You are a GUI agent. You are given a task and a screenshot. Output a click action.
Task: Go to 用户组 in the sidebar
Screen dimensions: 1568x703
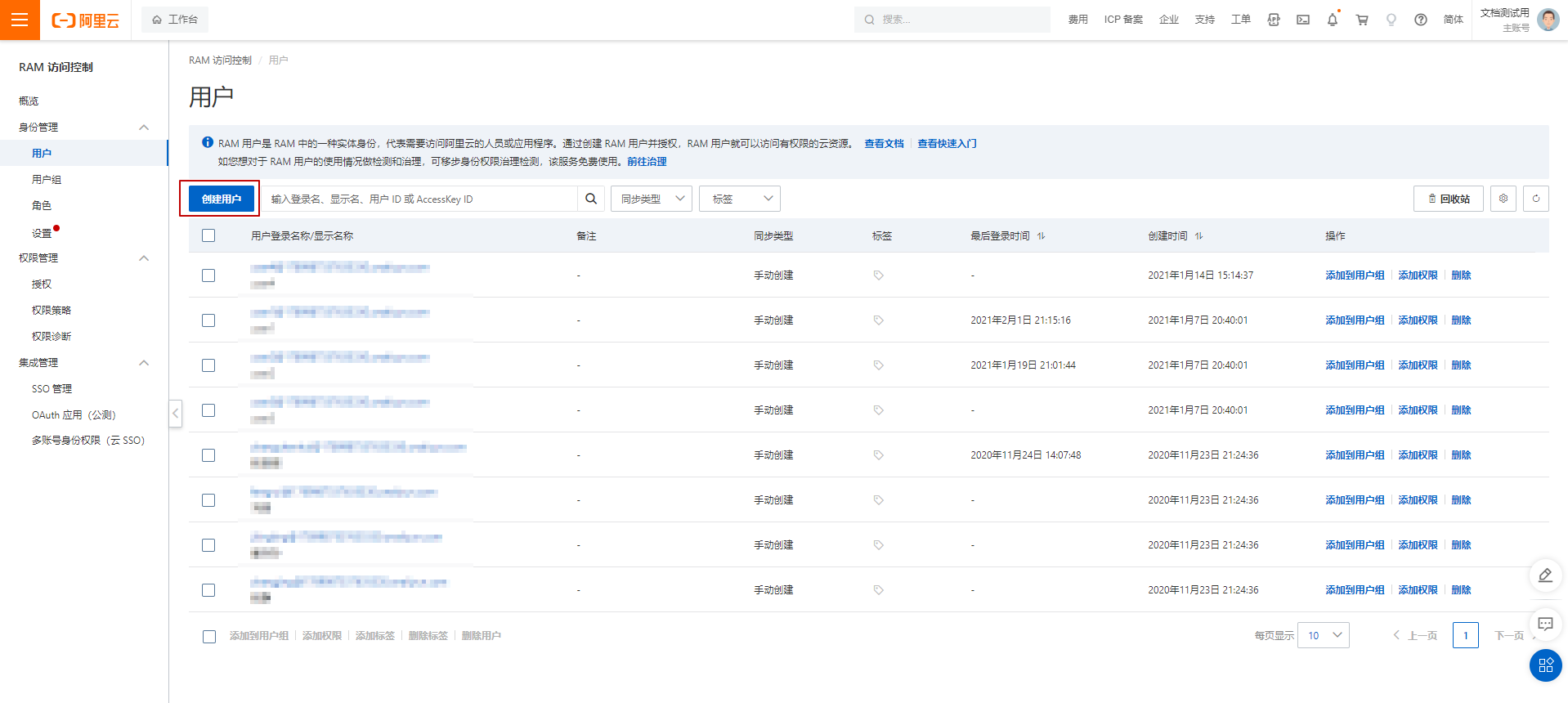[47, 179]
